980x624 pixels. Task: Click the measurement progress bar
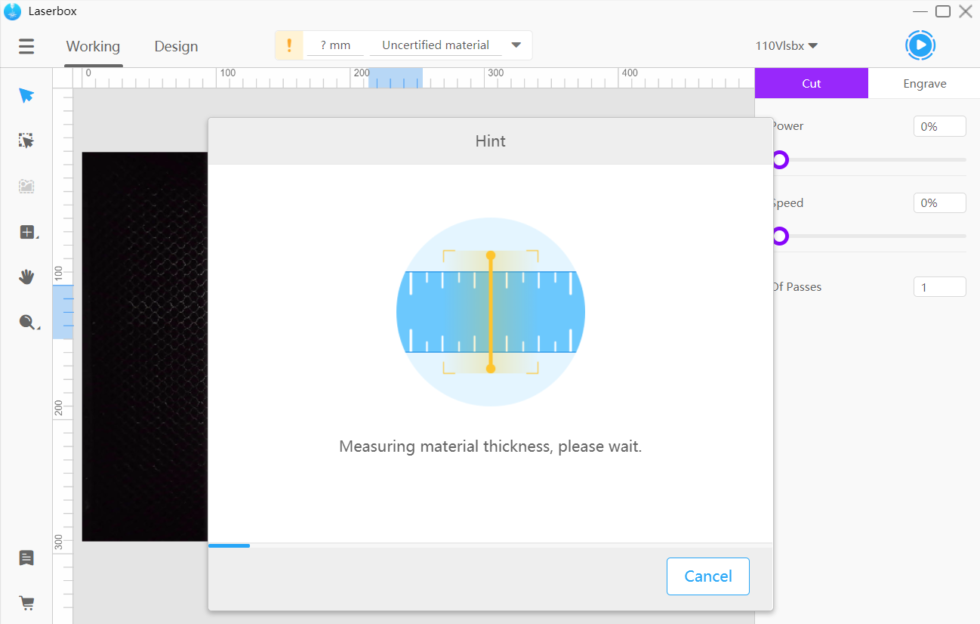click(x=490, y=546)
